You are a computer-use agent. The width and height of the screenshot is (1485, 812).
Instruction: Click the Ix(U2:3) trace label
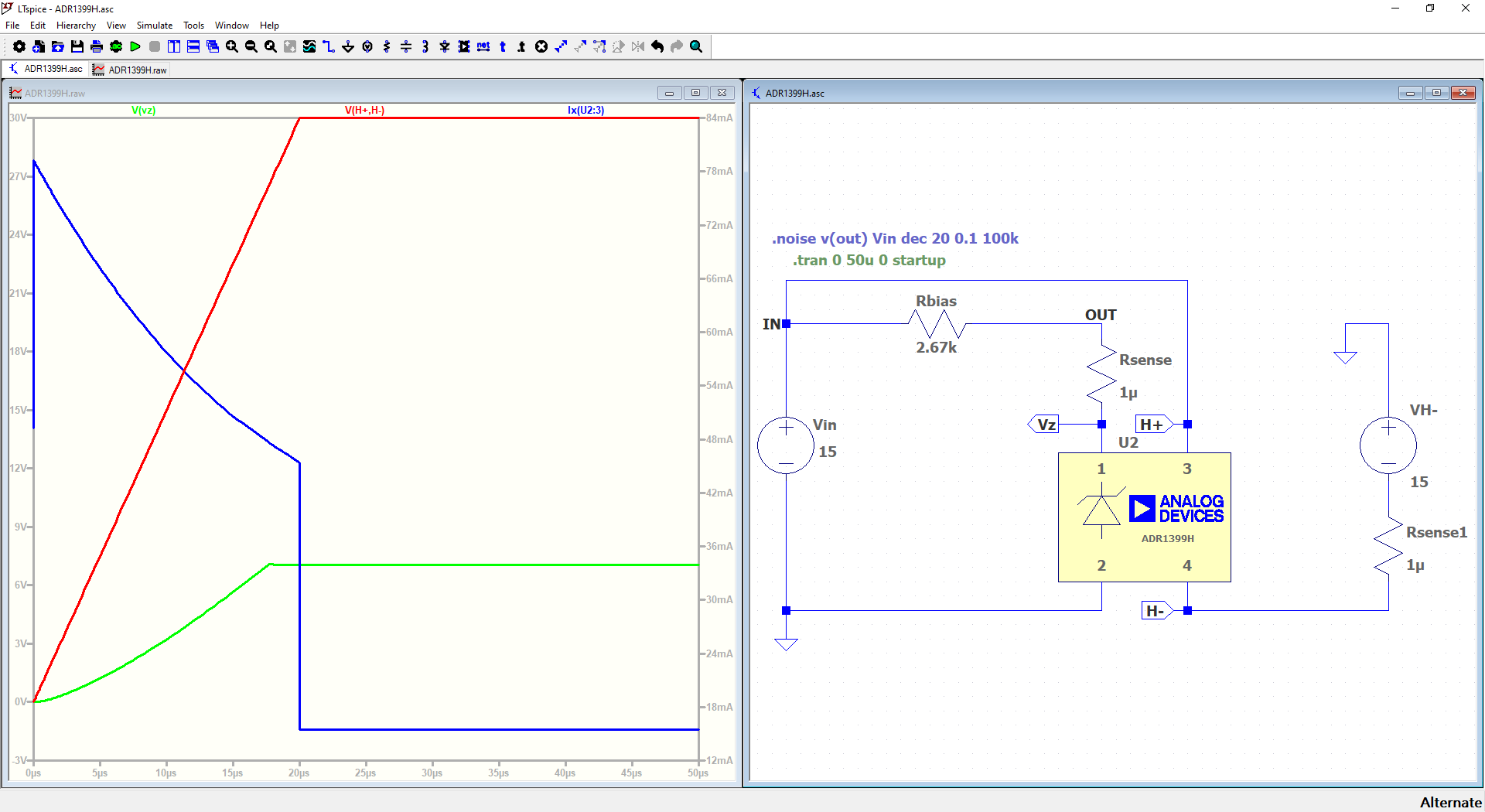[x=585, y=110]
